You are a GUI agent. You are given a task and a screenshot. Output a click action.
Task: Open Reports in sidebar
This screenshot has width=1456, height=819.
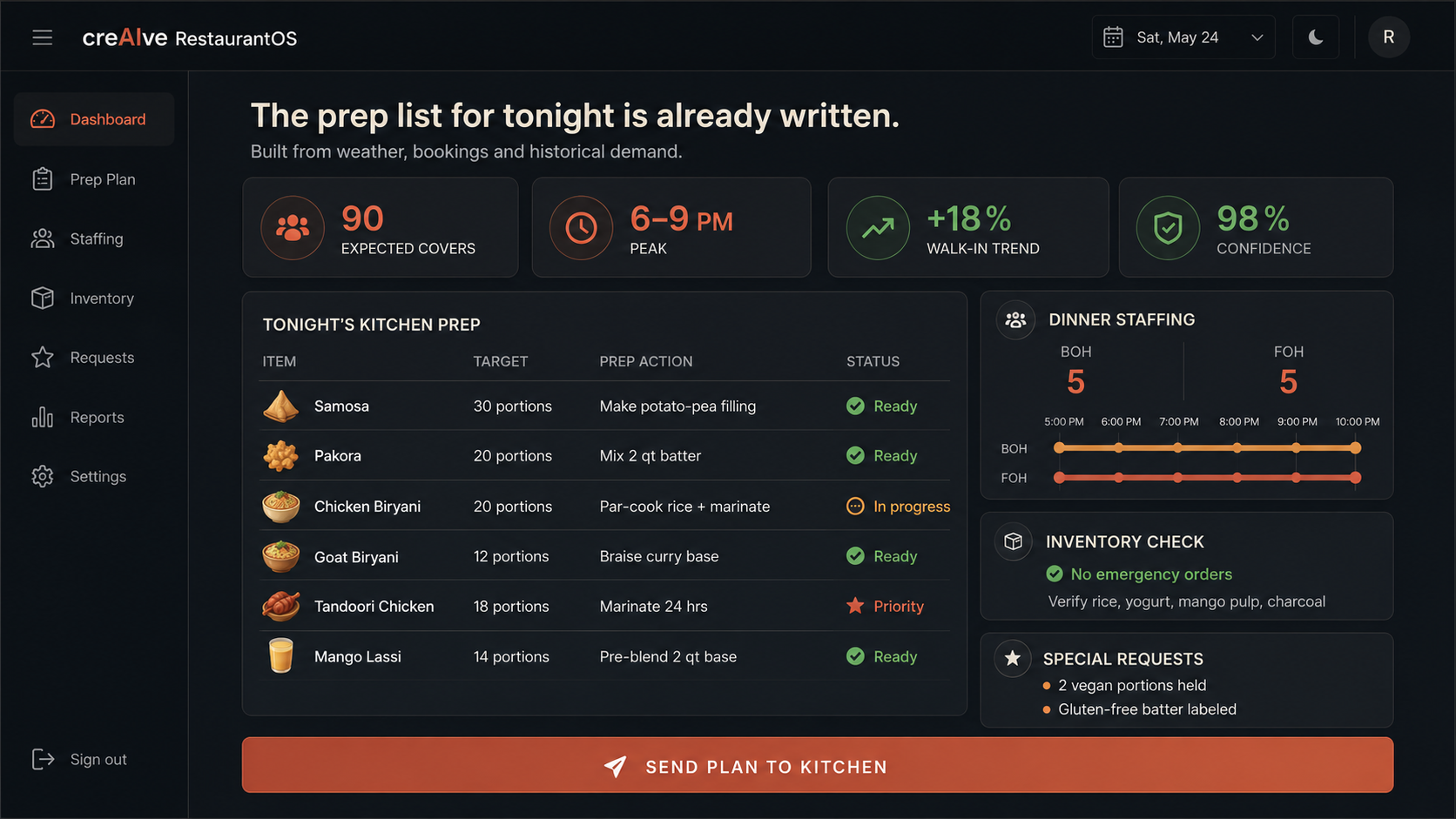[x=94, y=418]
